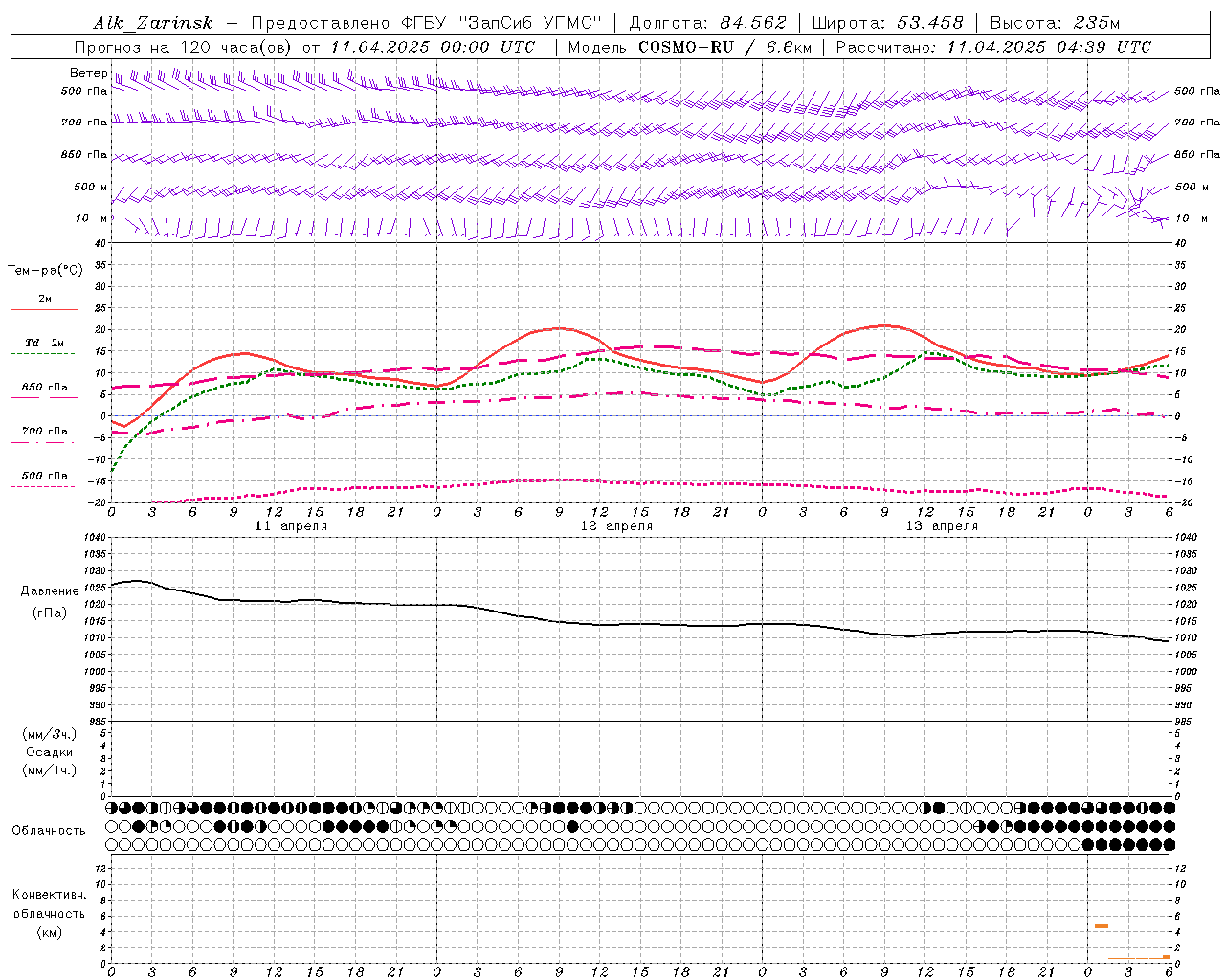Click the 13 апреля date label
Screen dimensions: 1225x980
tap(942, 526)
